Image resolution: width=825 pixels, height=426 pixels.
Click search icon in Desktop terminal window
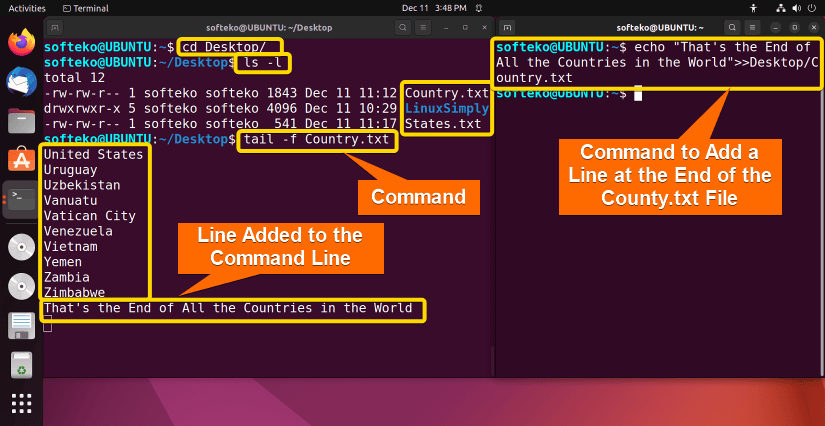point(403,27)
